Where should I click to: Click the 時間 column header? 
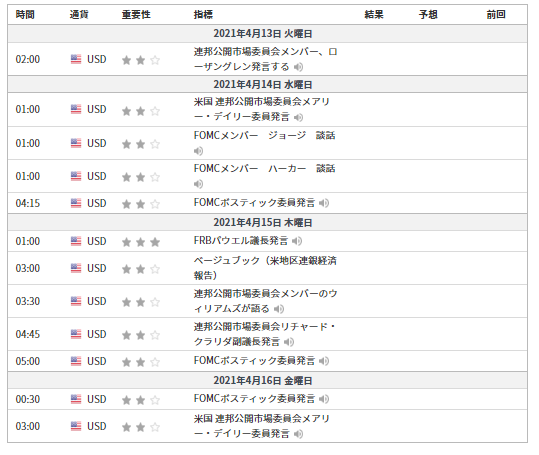(25, 14)
